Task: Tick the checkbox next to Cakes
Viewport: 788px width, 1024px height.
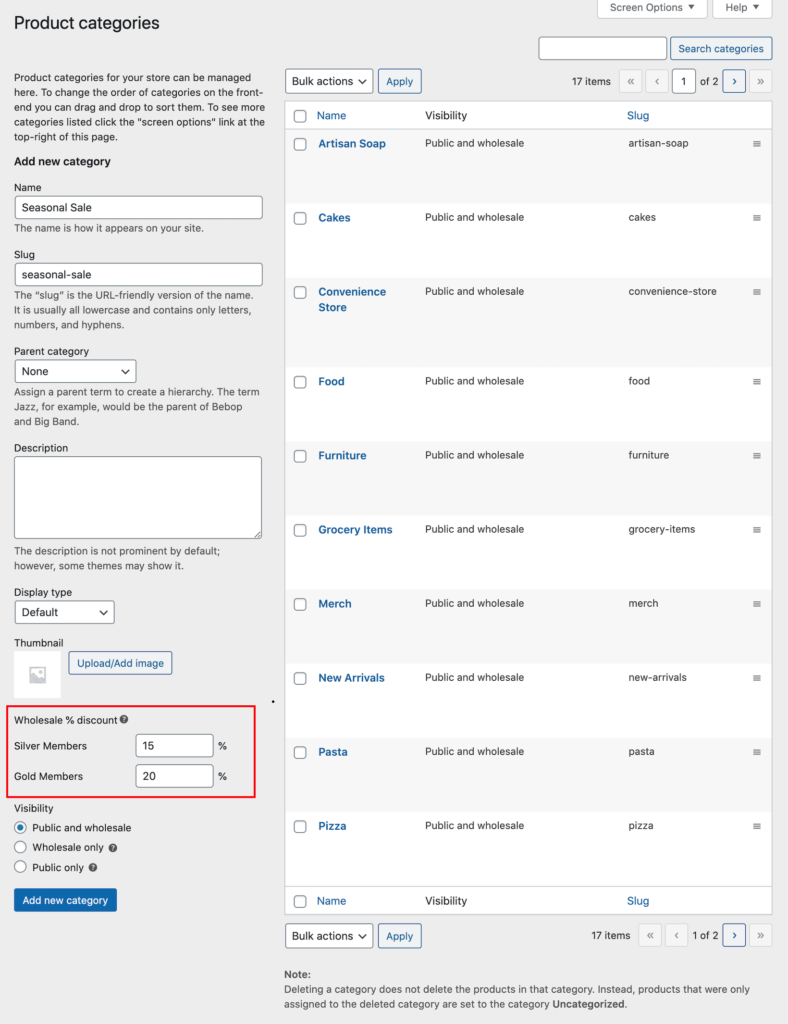Action: [x=300, y=218]
